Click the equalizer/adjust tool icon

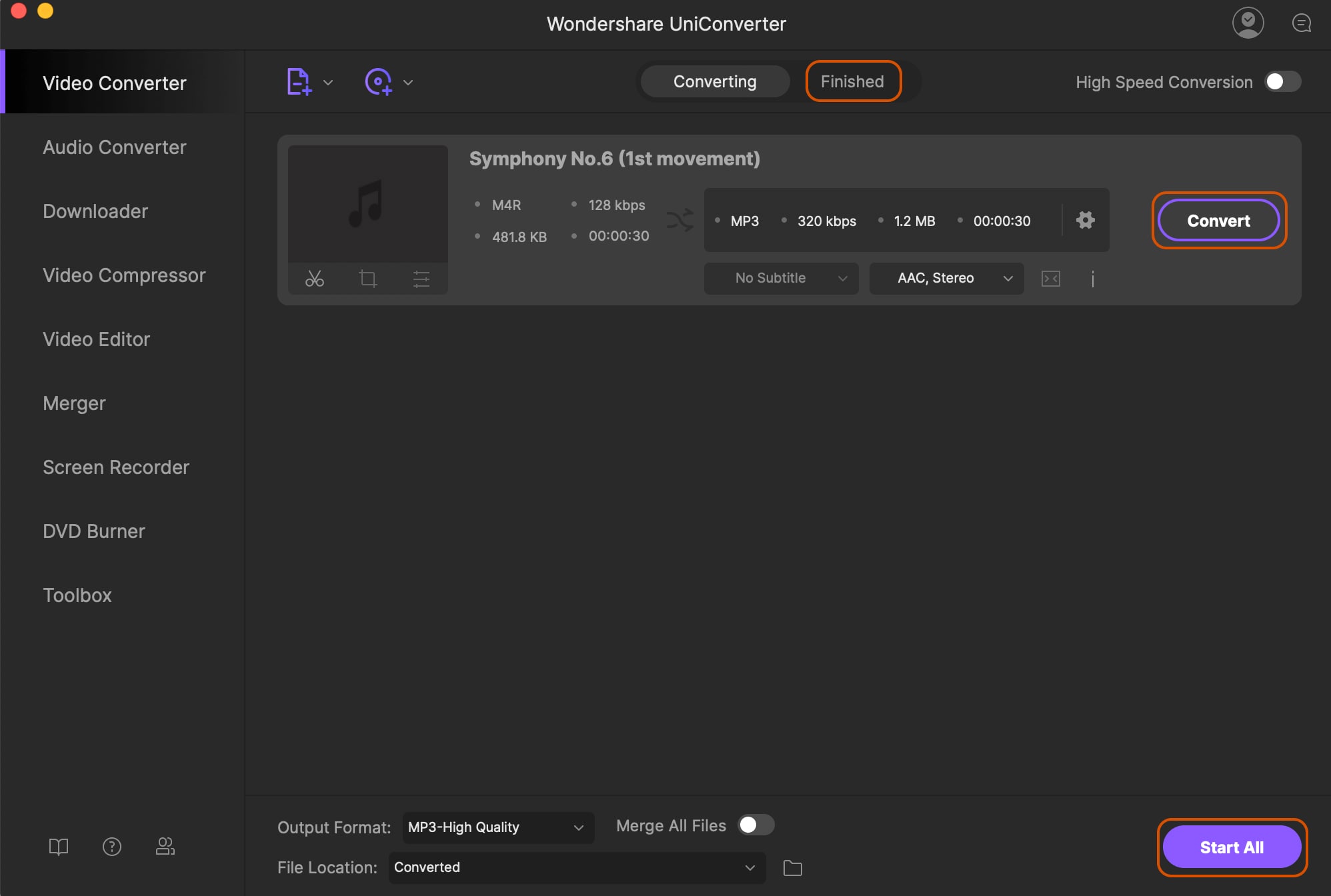click(x=421, y=278)
